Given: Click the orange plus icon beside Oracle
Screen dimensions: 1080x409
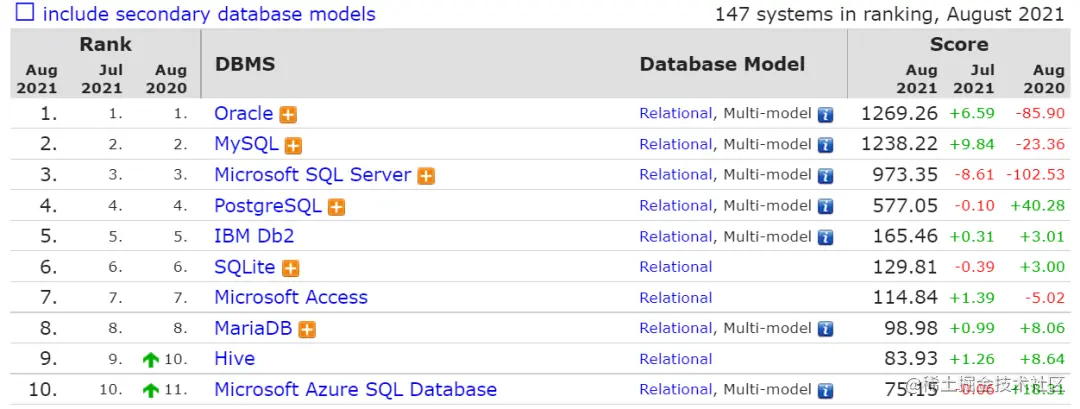Looking at the screenshot, I should click(x=288, y=115).
